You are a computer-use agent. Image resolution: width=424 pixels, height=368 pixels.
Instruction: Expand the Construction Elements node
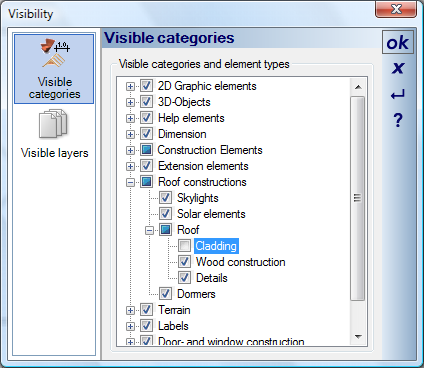tap(130, 150)
